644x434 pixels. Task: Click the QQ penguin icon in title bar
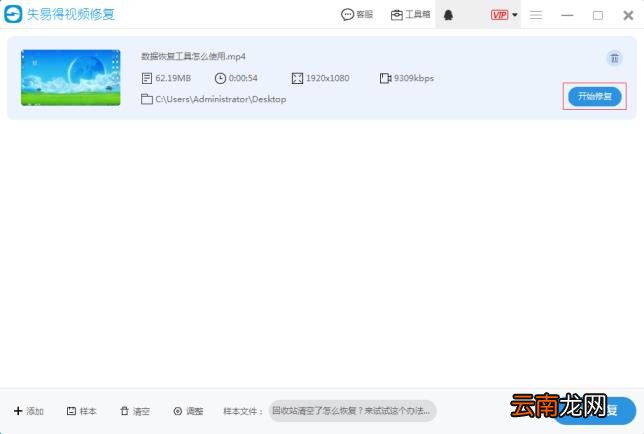click(x=448, y=15)
